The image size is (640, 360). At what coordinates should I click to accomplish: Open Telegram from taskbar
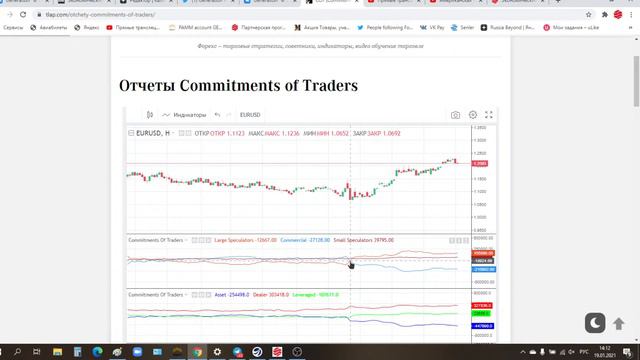(237, 352)
